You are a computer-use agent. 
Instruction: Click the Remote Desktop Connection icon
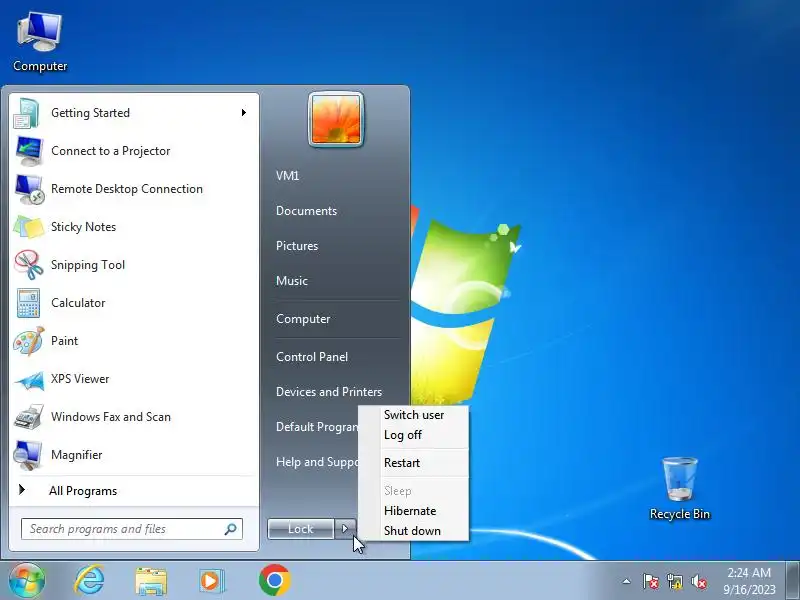(x=29, y=189)
